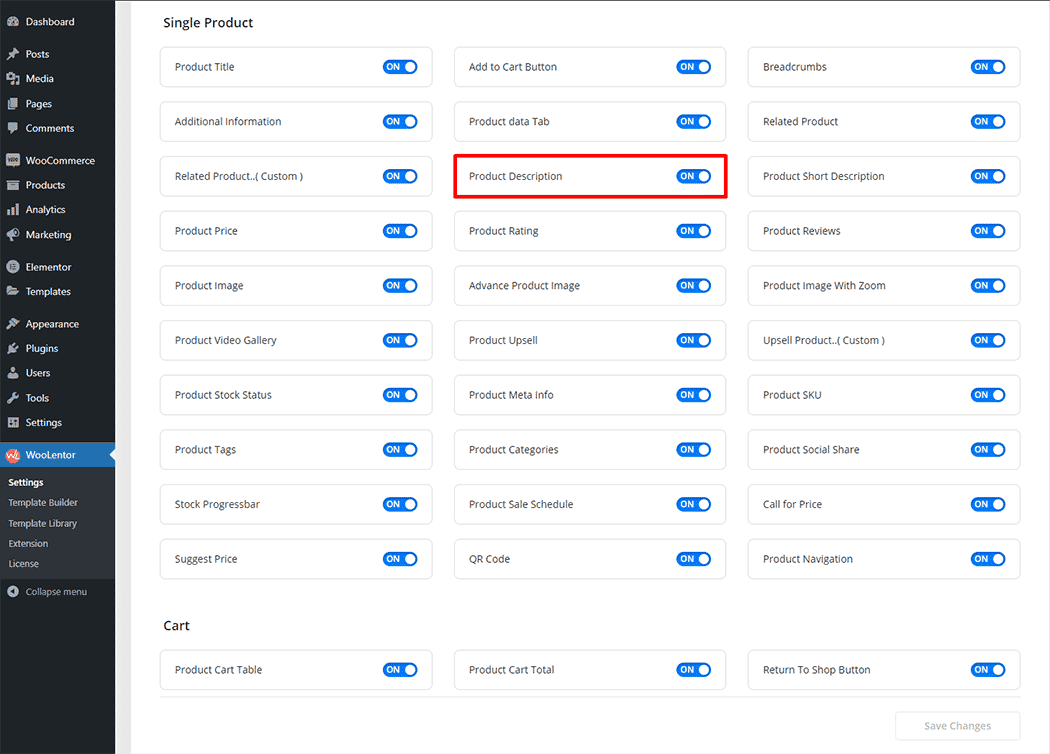1050x754 pixels.
Task: Disable the Product Description toggle
Action: point(693,176)
